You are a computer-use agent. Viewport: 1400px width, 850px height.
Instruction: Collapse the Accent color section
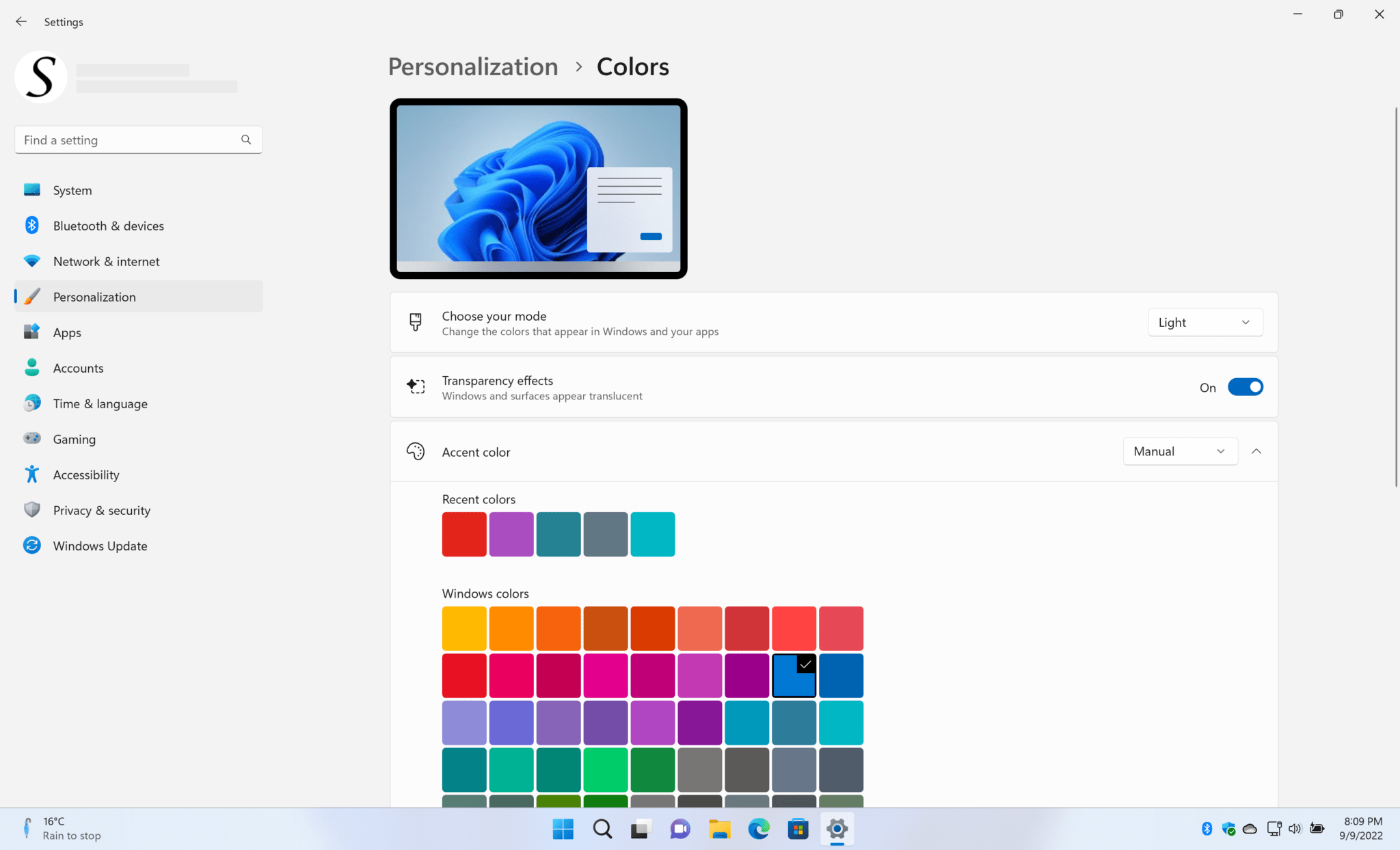click(x=1256, y=451)
